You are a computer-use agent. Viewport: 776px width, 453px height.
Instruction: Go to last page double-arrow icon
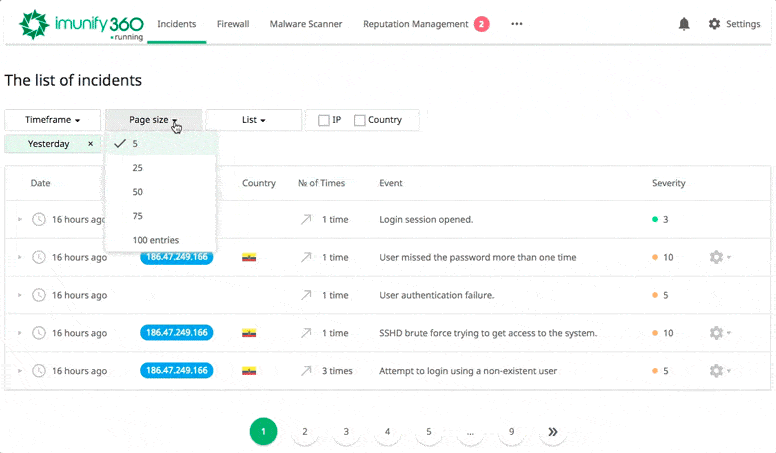click(552, 432)
